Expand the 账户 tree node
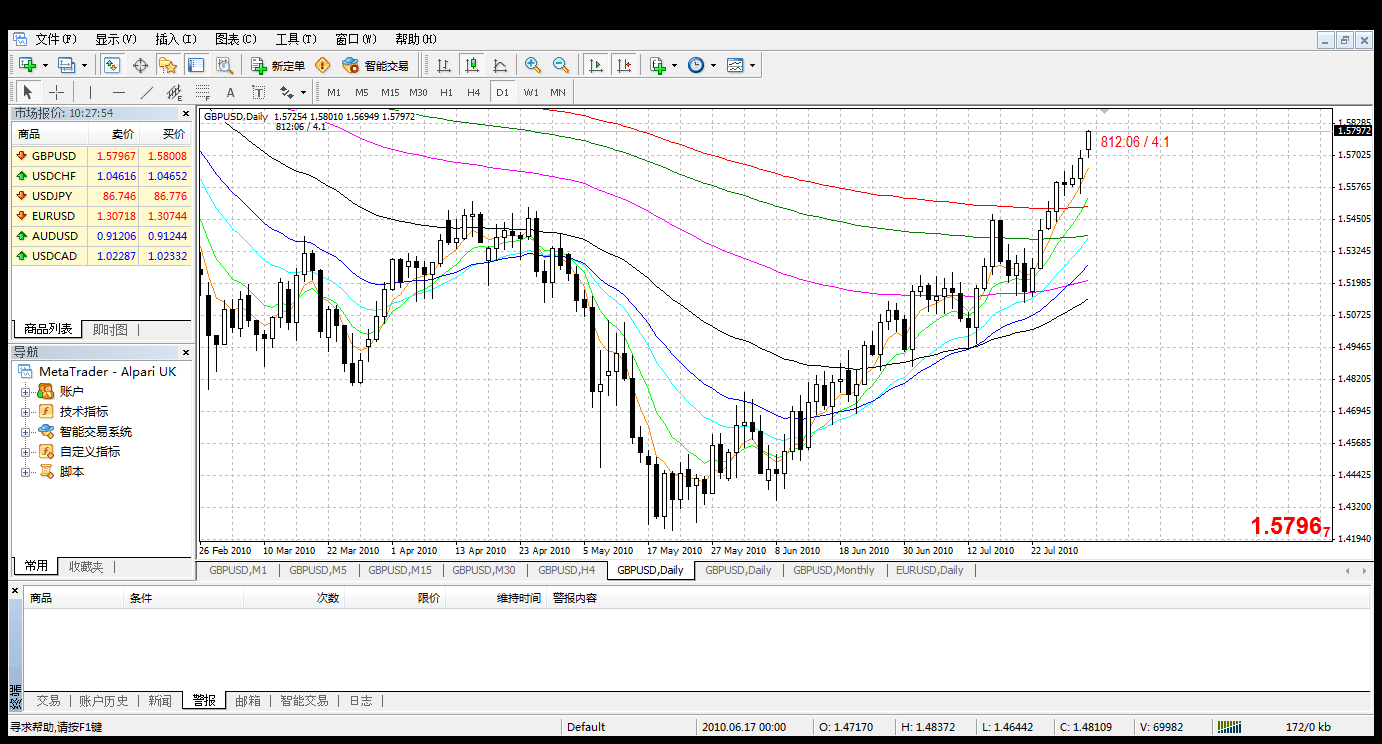Image resolution: width=1382 pixels, height=744 pixels. click(26, 392)
